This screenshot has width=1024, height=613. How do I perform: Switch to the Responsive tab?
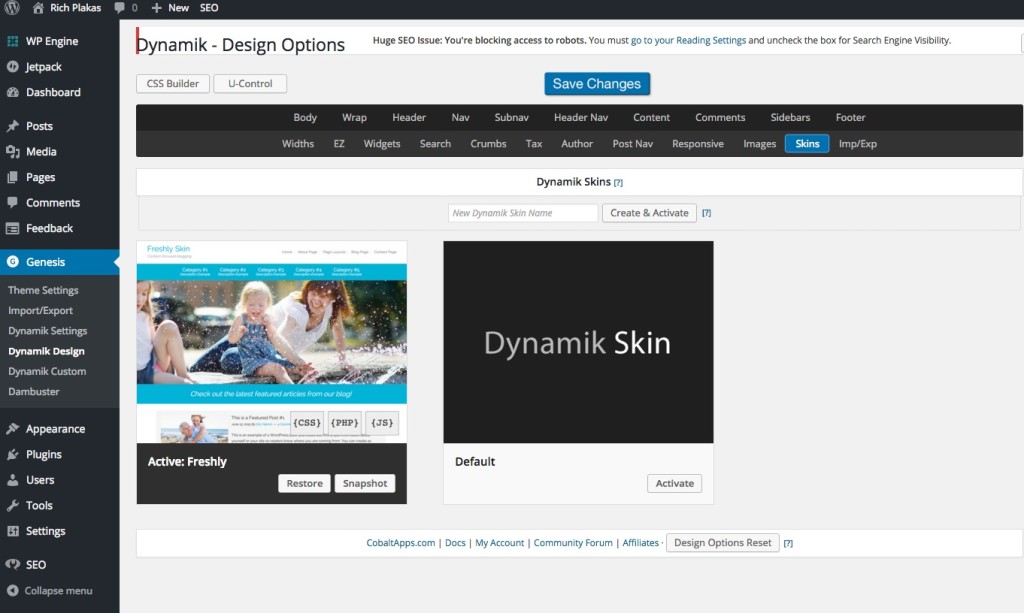697,144
